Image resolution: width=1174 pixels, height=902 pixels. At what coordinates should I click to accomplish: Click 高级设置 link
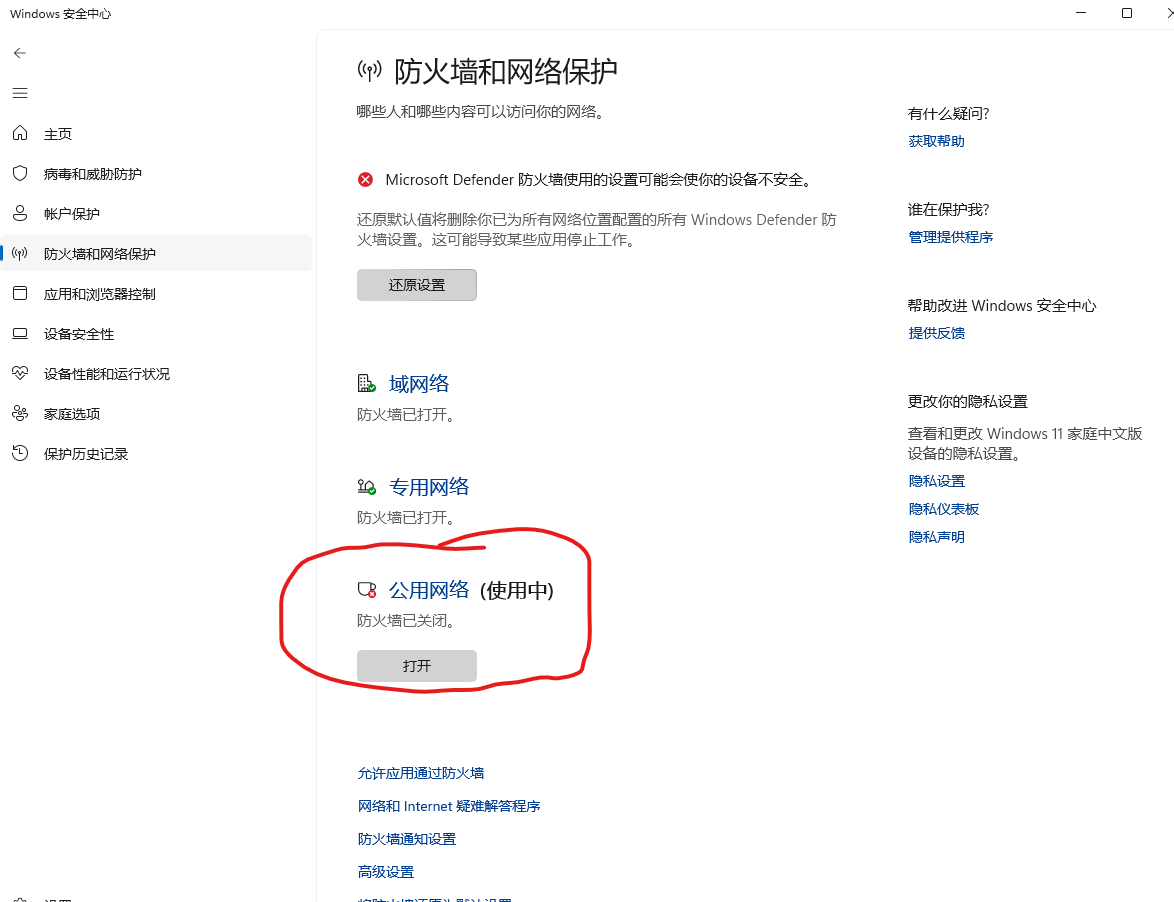(x=386, y=872)
